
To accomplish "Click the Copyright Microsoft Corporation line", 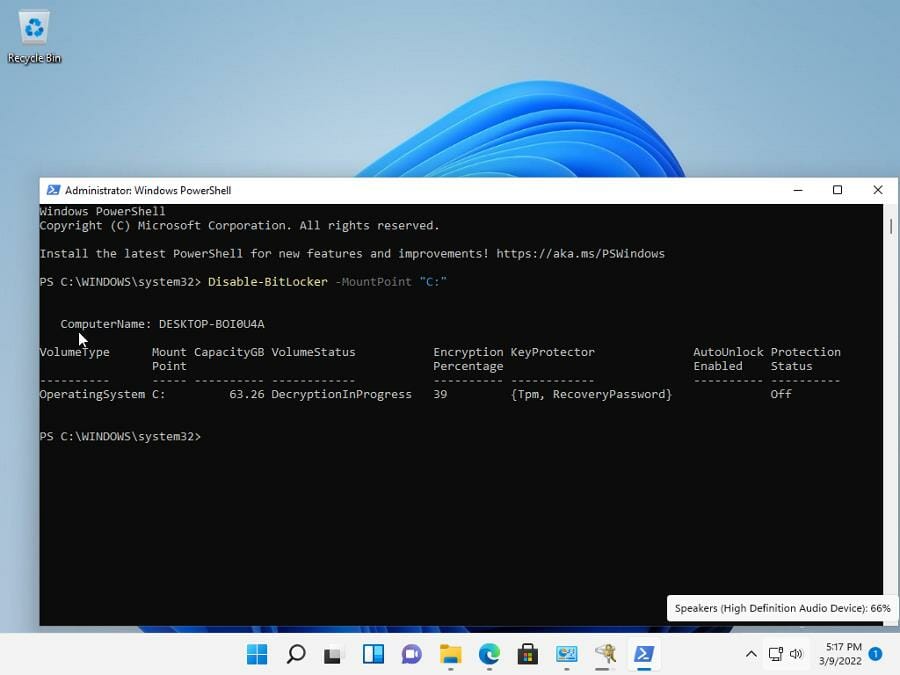I will click(239, 226).
